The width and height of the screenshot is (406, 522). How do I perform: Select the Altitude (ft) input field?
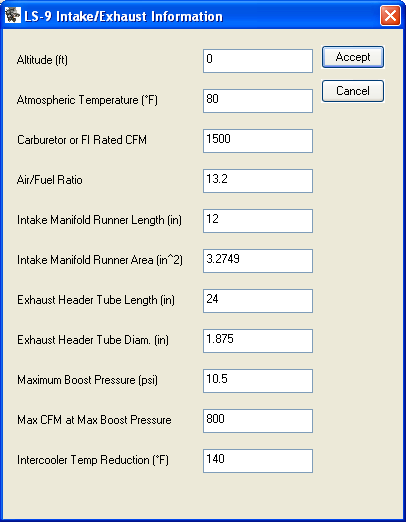[258, 61]
